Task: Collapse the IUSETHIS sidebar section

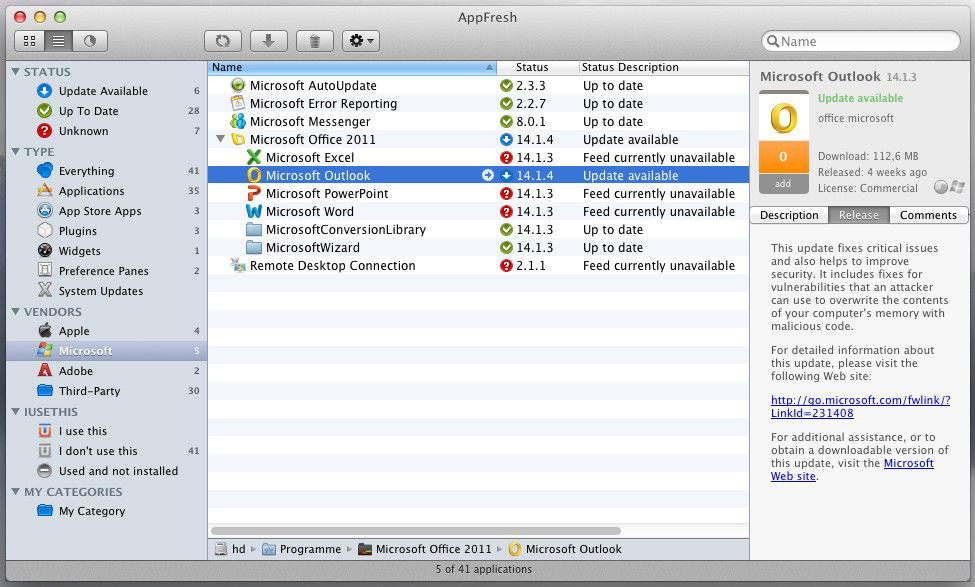Action: pyautogui.click(x=16, y=412)
